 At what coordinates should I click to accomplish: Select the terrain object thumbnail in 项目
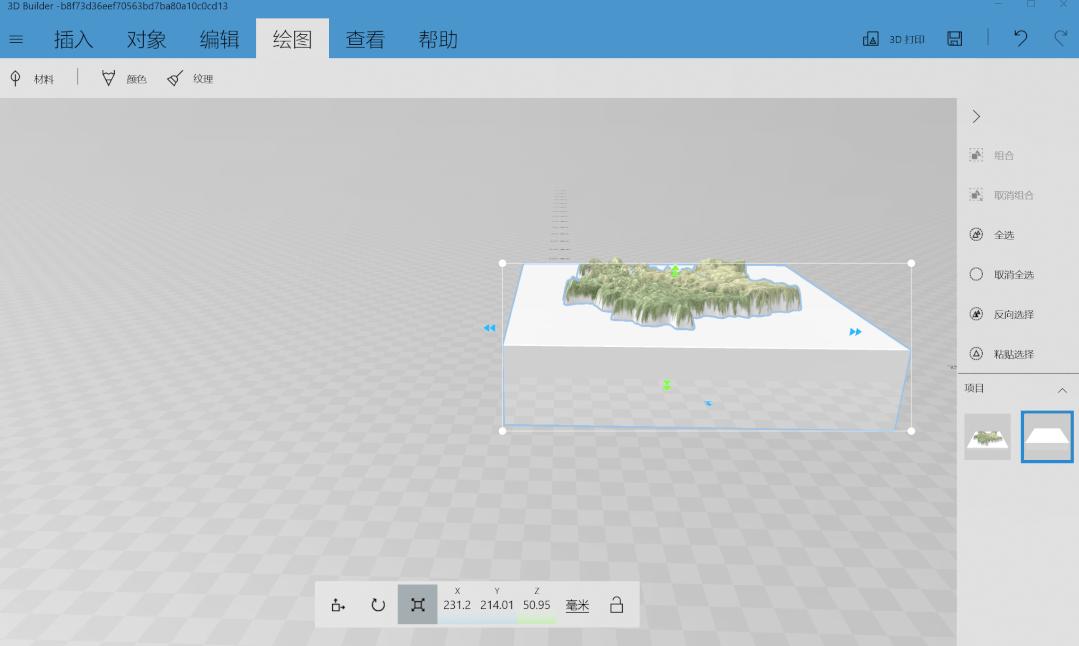(986, 436)
